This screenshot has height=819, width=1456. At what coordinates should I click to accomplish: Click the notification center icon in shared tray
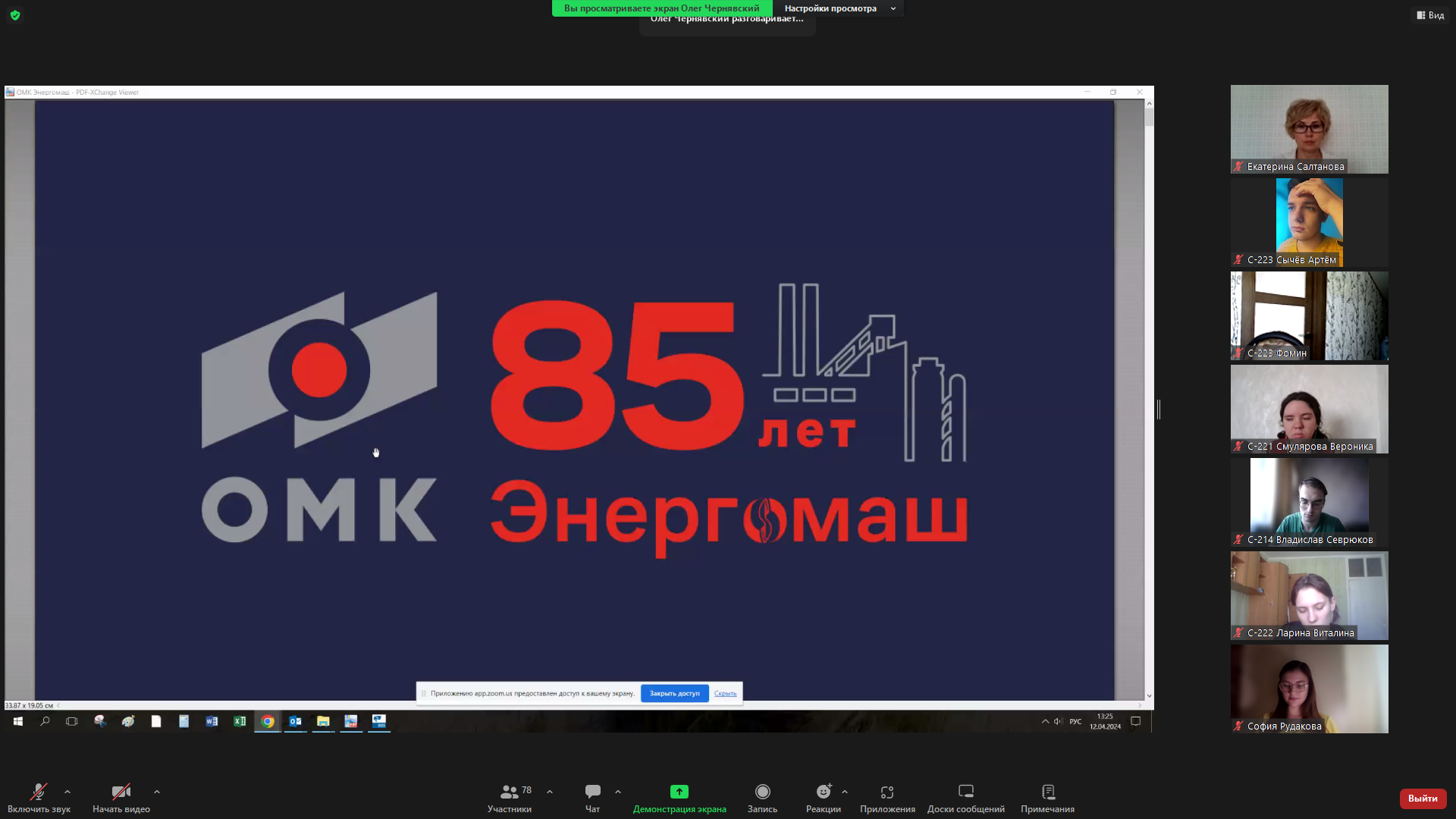[x=1136, y=721]
